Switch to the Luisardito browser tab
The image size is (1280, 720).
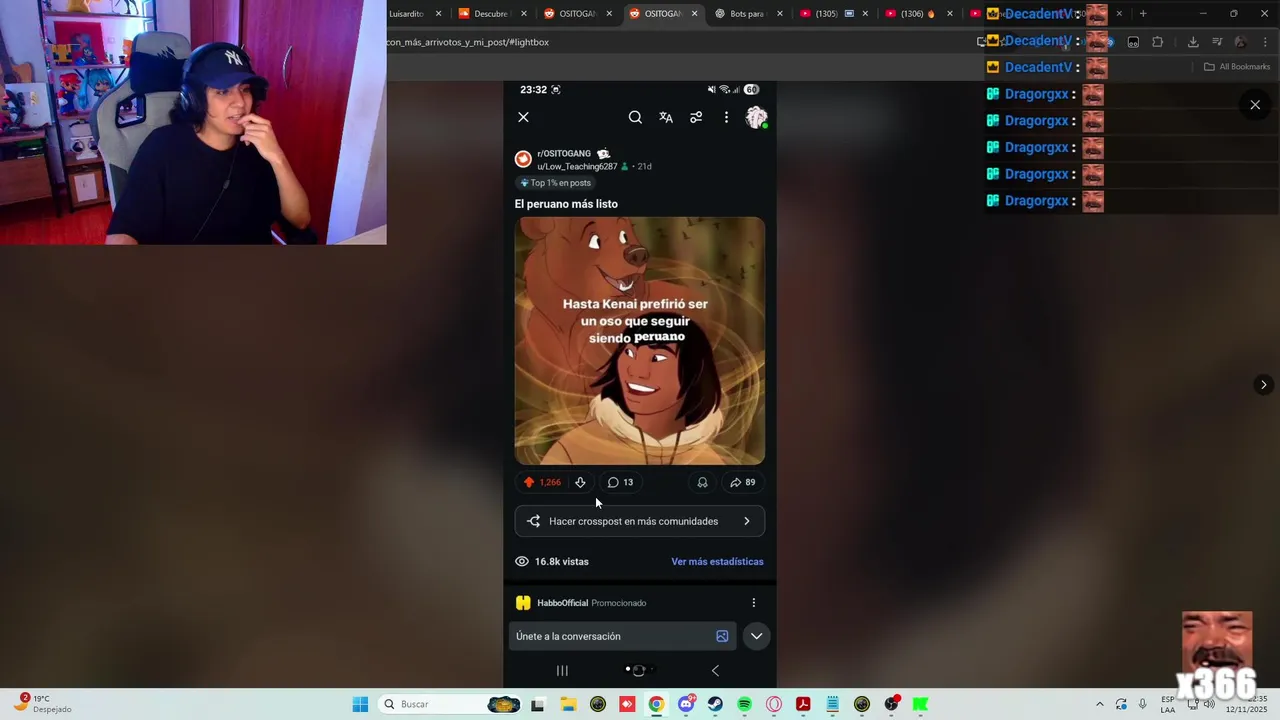pos(406,14)
